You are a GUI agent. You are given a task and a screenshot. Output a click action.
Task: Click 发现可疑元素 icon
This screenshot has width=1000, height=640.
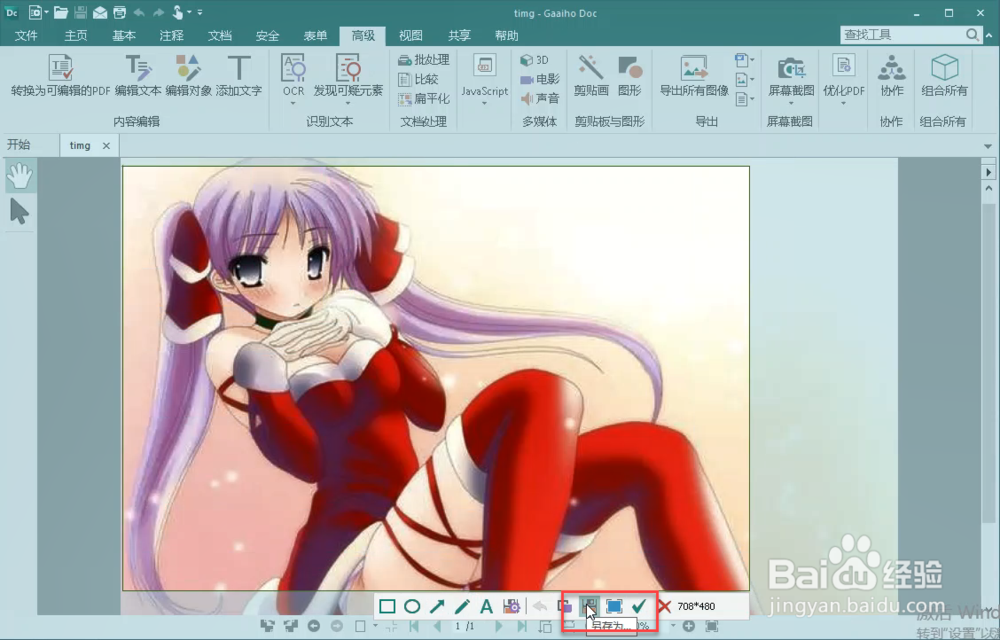pyautogui.click(x=348, y=68)
